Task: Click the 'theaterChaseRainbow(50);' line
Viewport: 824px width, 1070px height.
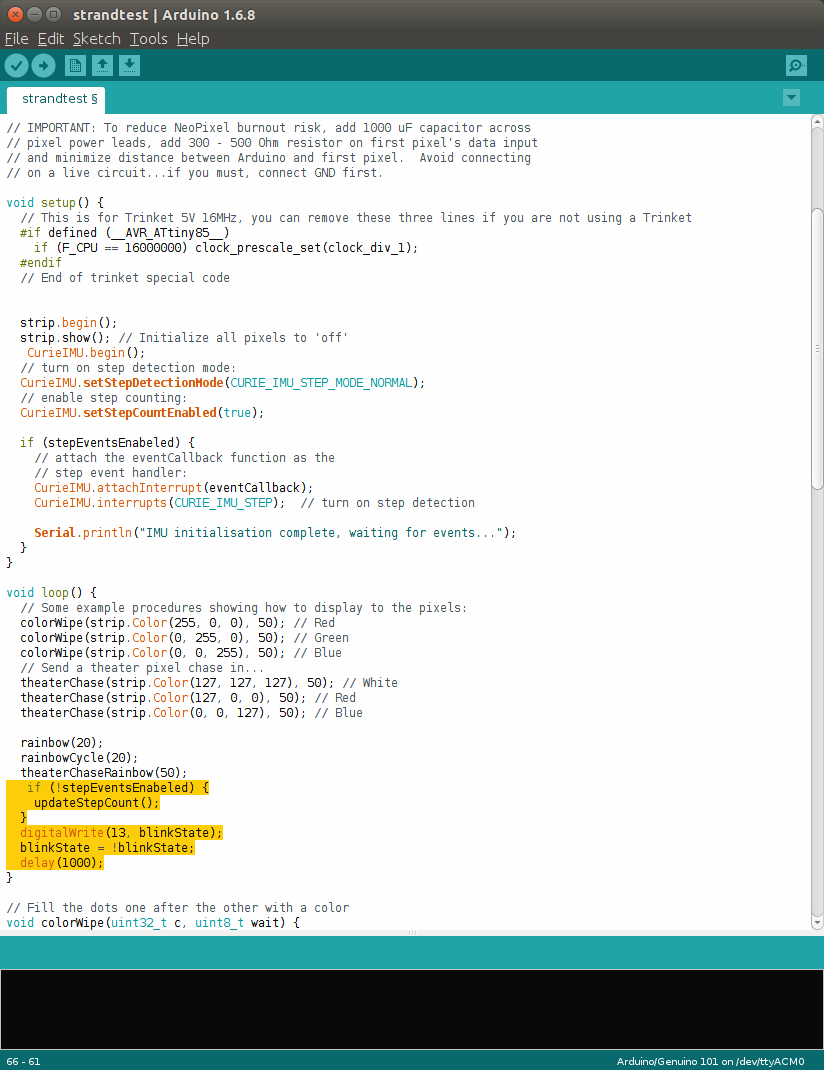Action: [104, 773]
